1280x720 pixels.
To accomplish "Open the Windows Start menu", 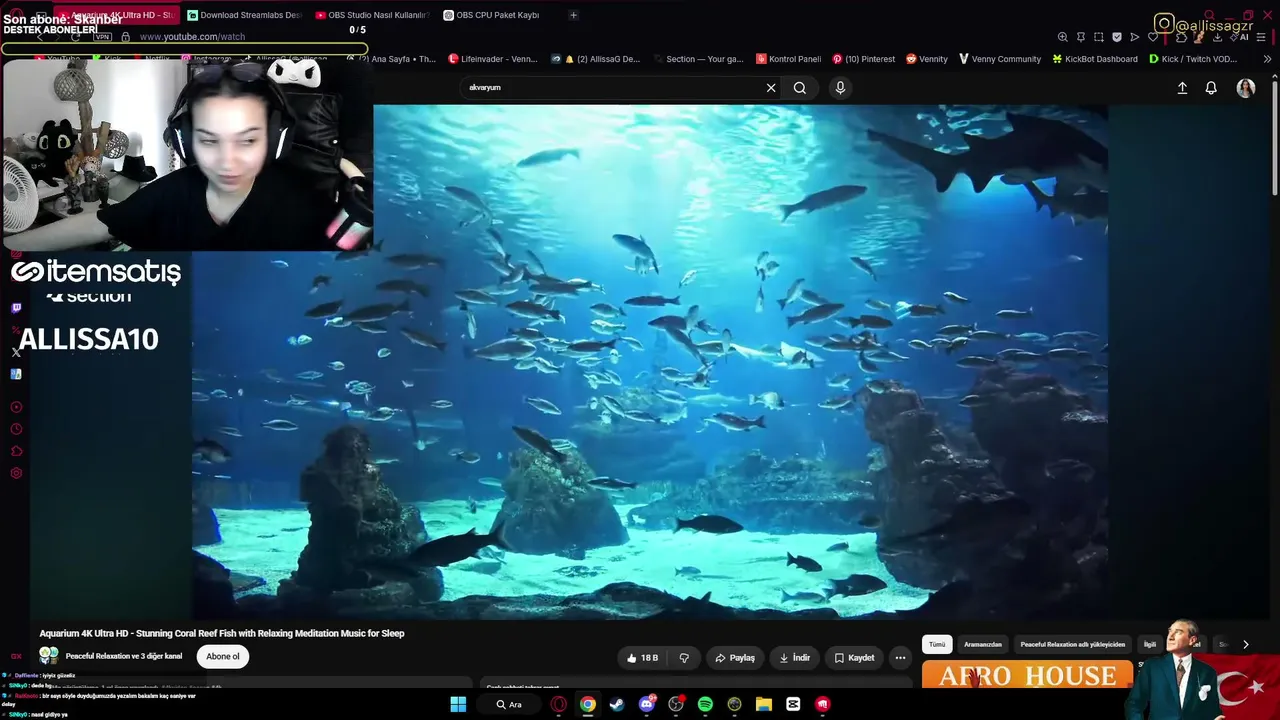I will pyautogui.click(x=458, y=704).
